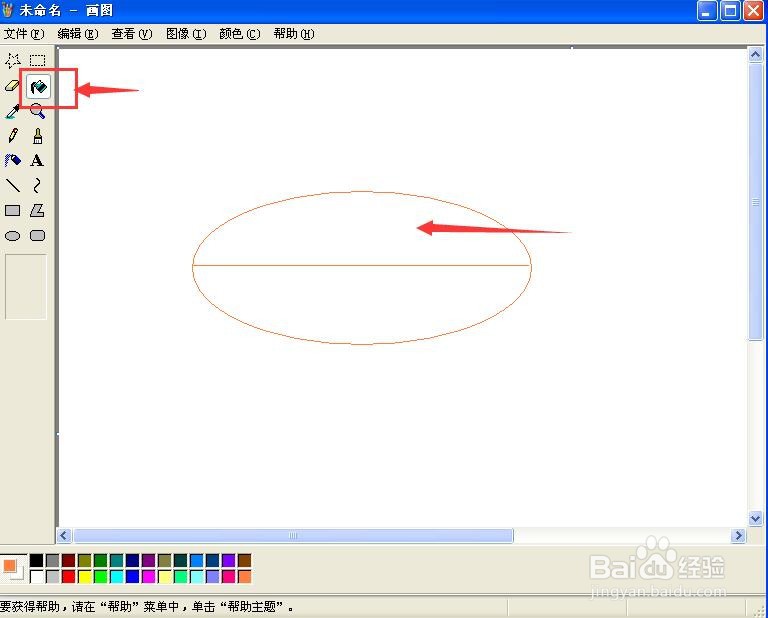
Task: Choose the straight Line tool
Action: pyautogui.click(x=13, y=186)
